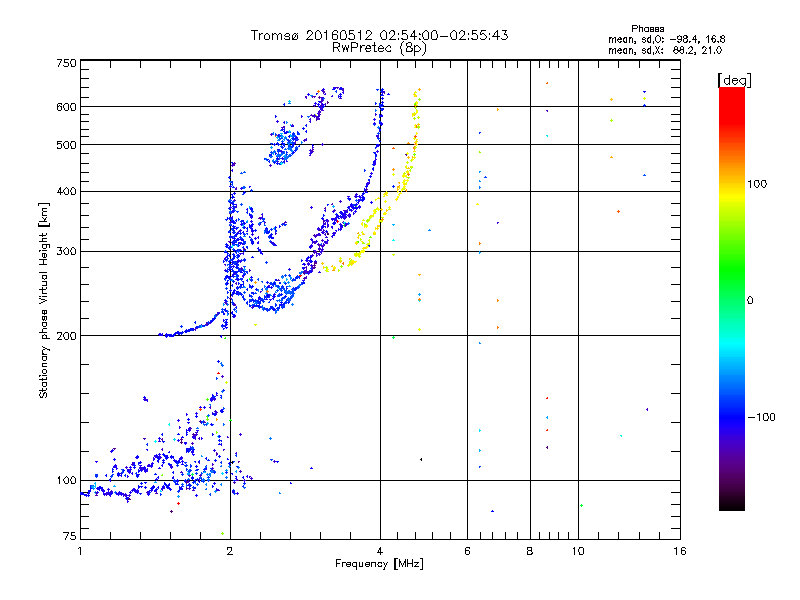
Task: Click the y-axis tick label '400'
Action: pos(66,191)
